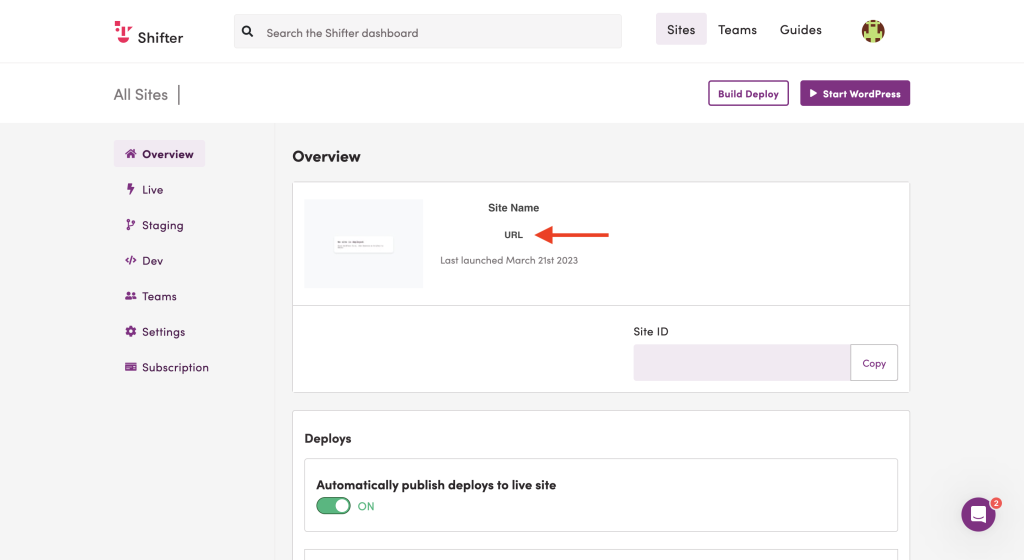The width and height of the screenshot is (1024, 560).
Task: Open the Sites tab
Action: click(x=681, y=29)
